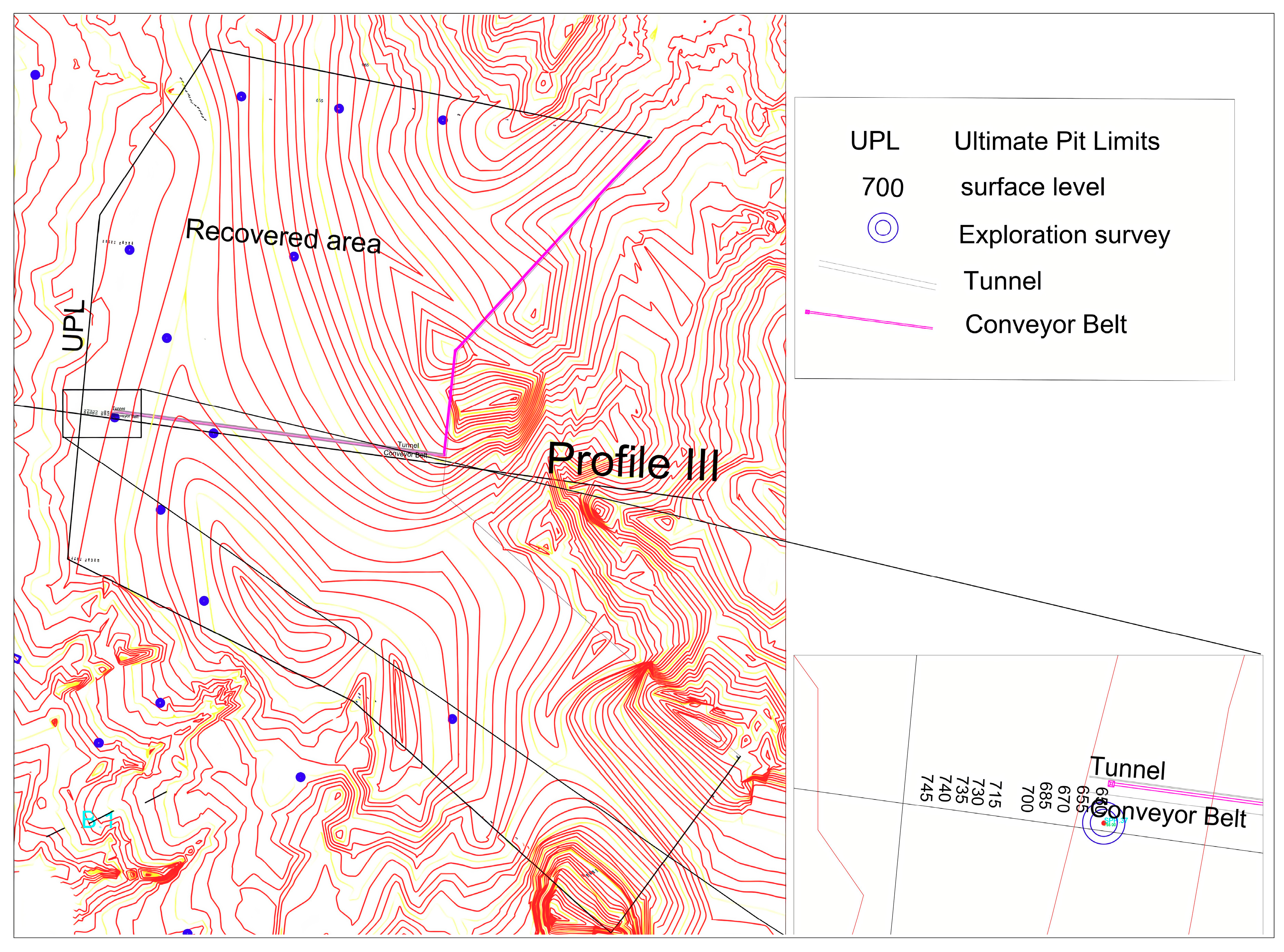This screenshot has width=1284, height=952.
Task: Click the cyan 'B.1' label on map
Action: coord(97,819)
